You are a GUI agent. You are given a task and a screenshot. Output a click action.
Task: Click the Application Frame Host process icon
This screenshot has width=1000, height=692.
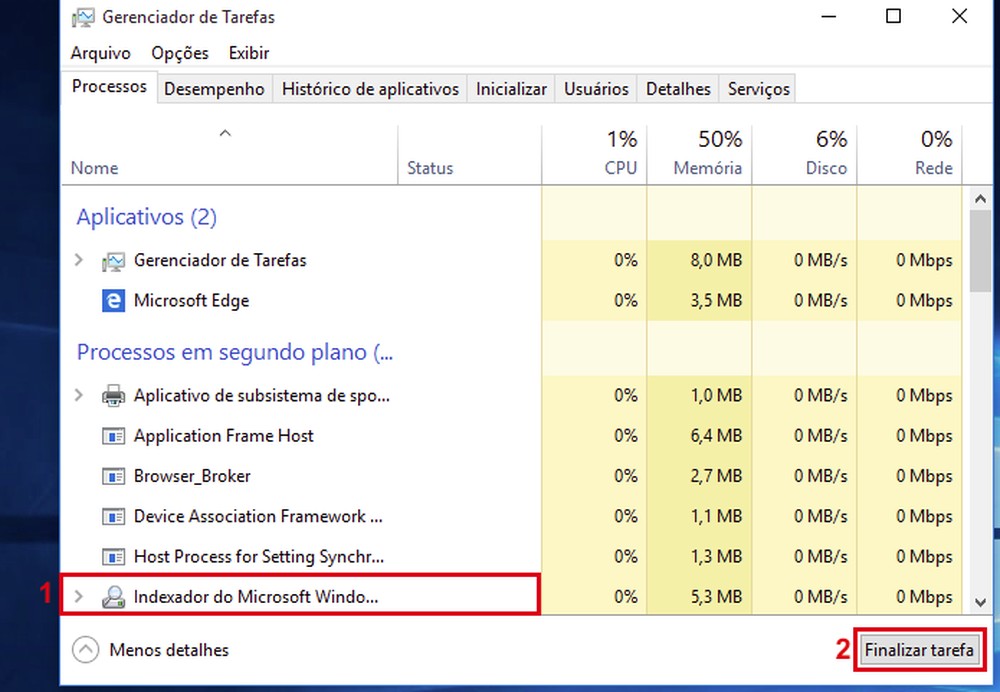pyautogui.click(x=113, y=436)
